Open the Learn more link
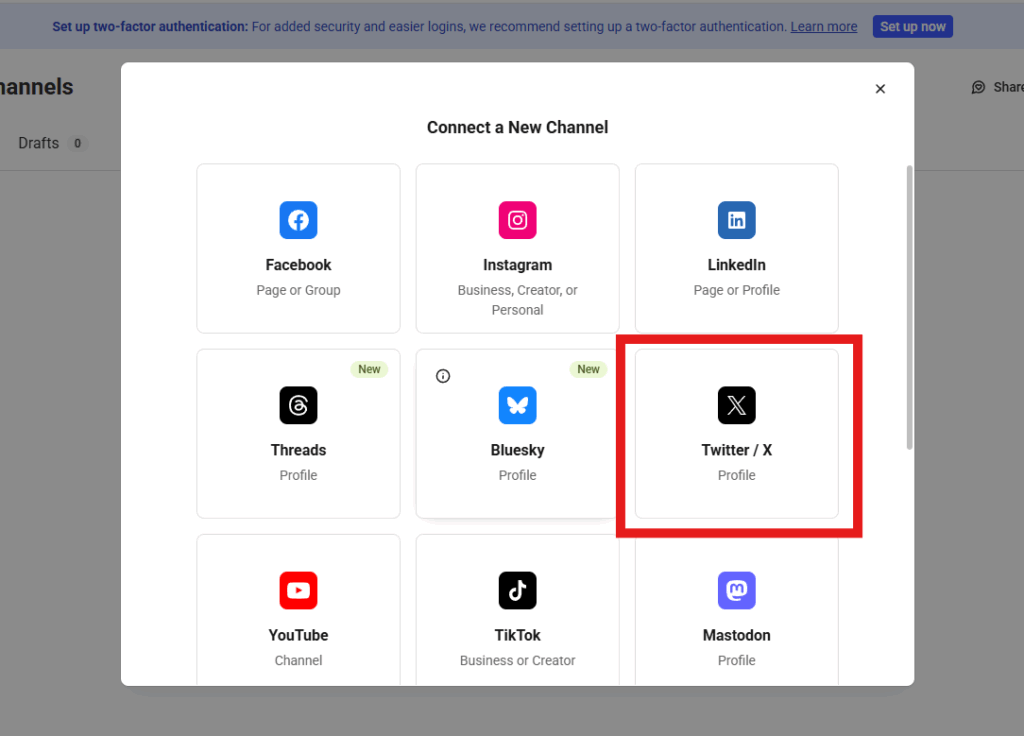 [x=824, y=27]
